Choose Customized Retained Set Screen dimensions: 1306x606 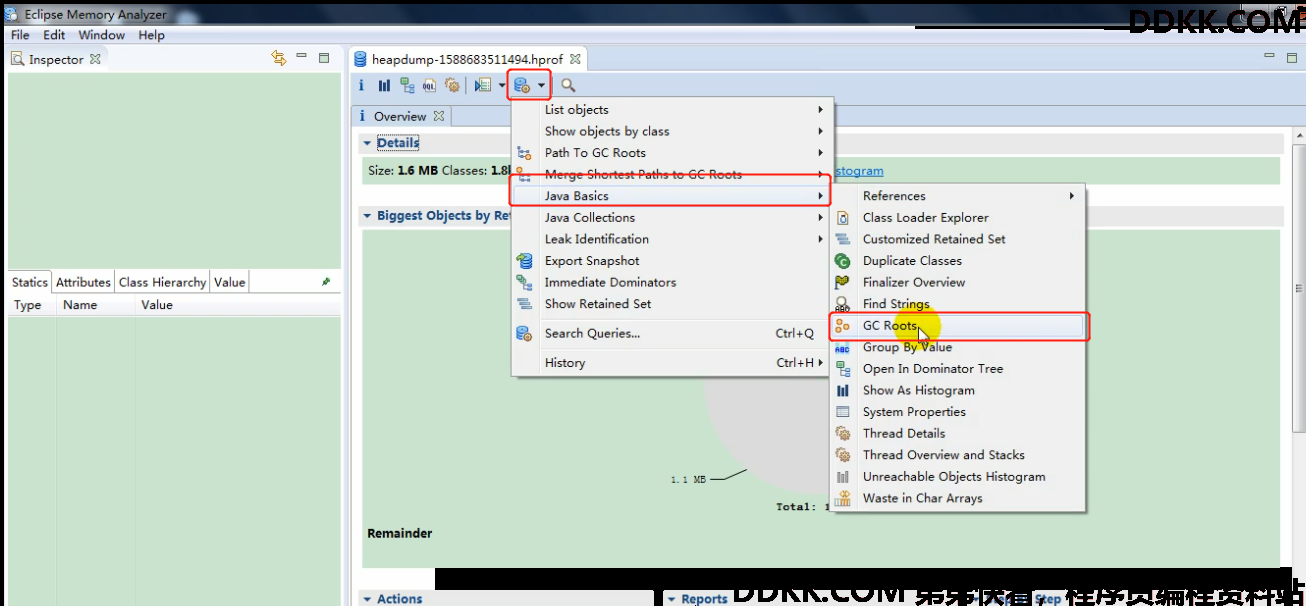pyautogui.click(x=958, y=239)
